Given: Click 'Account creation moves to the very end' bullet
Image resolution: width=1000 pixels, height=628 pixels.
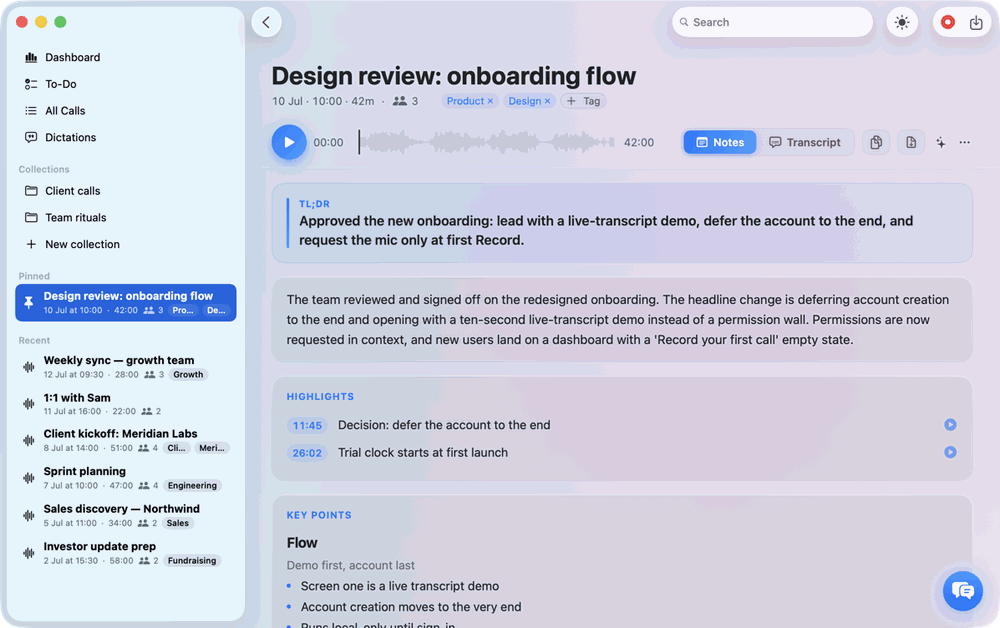Looking at the screenshot, I should point(411,608).
